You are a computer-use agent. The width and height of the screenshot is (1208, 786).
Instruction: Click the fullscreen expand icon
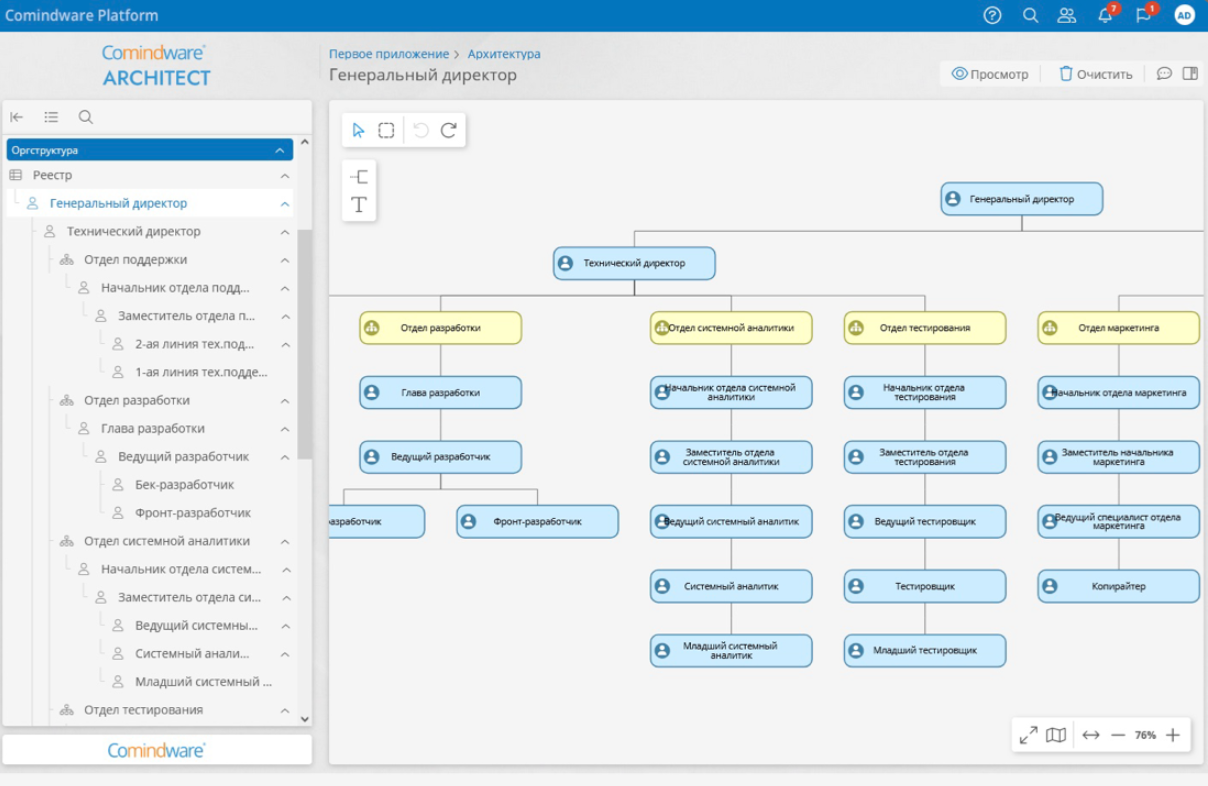[1028, 735]
